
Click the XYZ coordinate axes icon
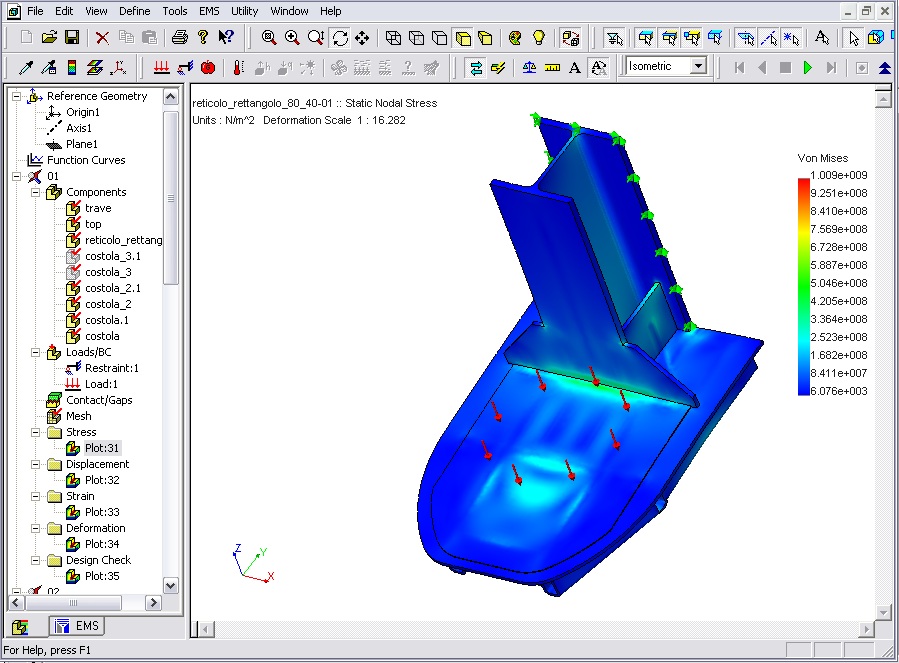tap(119, 68)
